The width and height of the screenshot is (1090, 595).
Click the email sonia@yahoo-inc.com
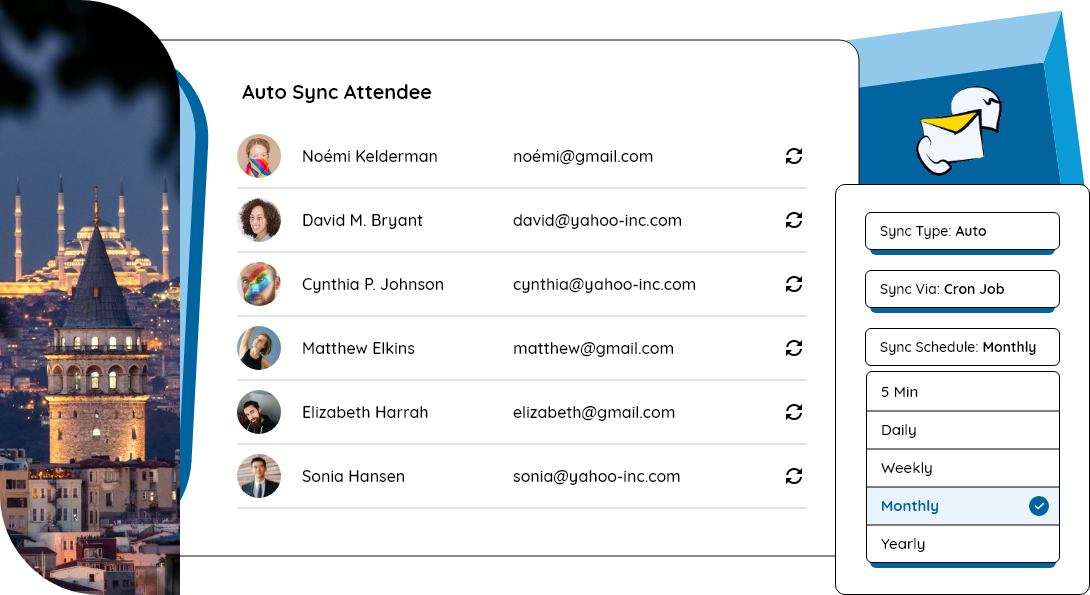596,476
